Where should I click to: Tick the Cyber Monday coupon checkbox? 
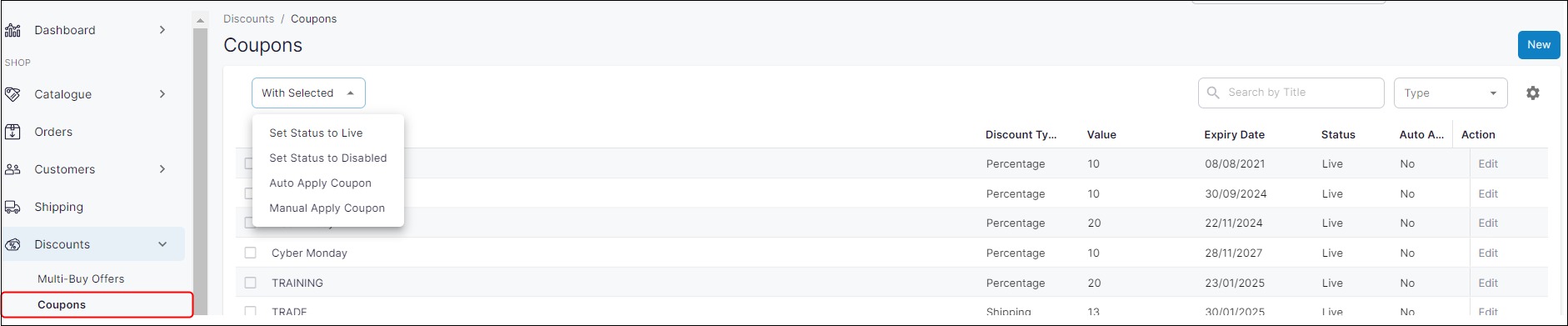point(250,253)
